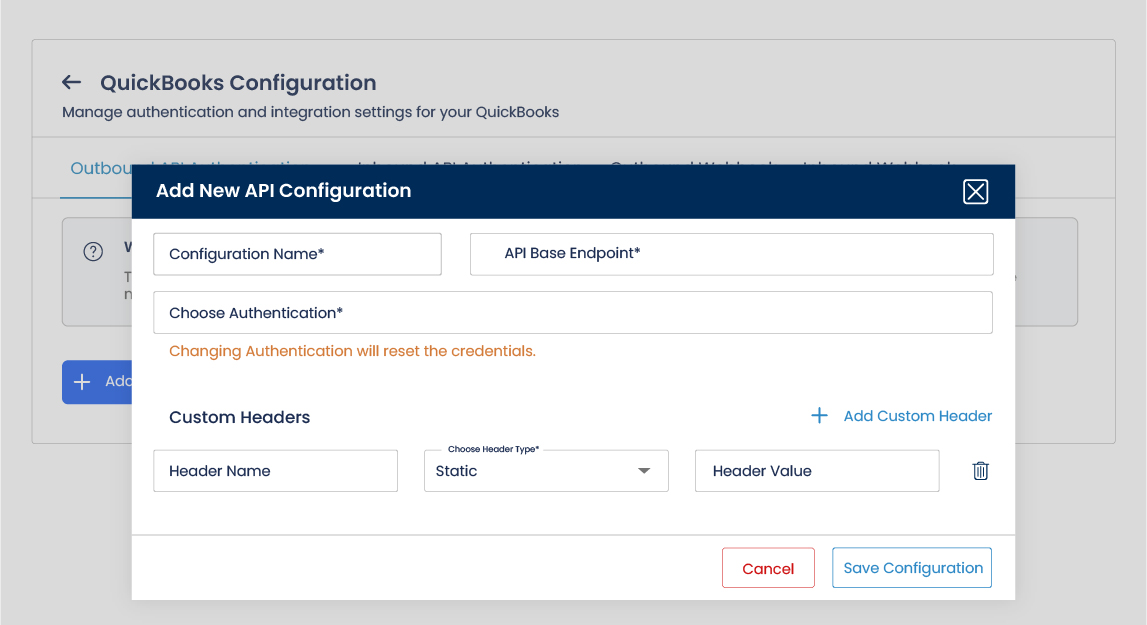Click the Save Configuration button
Viewport: 1147px width, 625px height.
911,568
